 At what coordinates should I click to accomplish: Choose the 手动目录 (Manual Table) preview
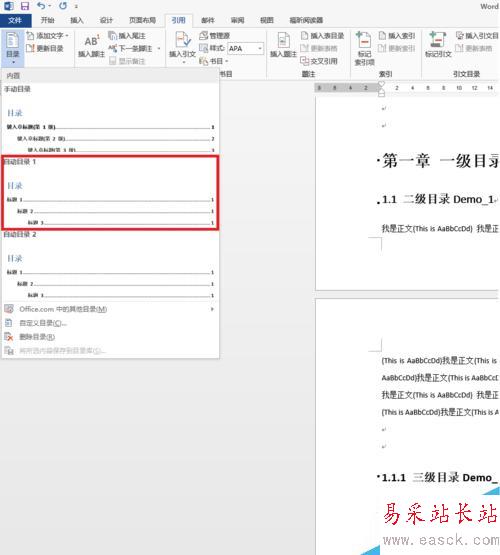tap(110, 119)
